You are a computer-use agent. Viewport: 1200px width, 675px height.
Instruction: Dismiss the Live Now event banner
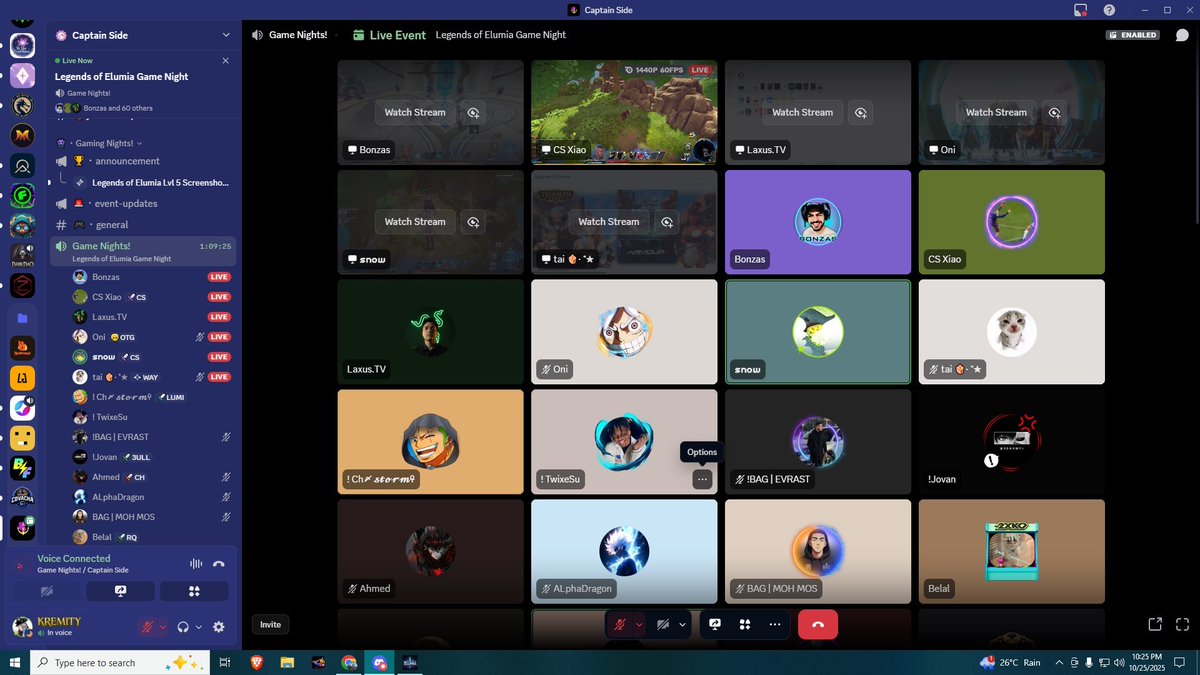(226, 60)
